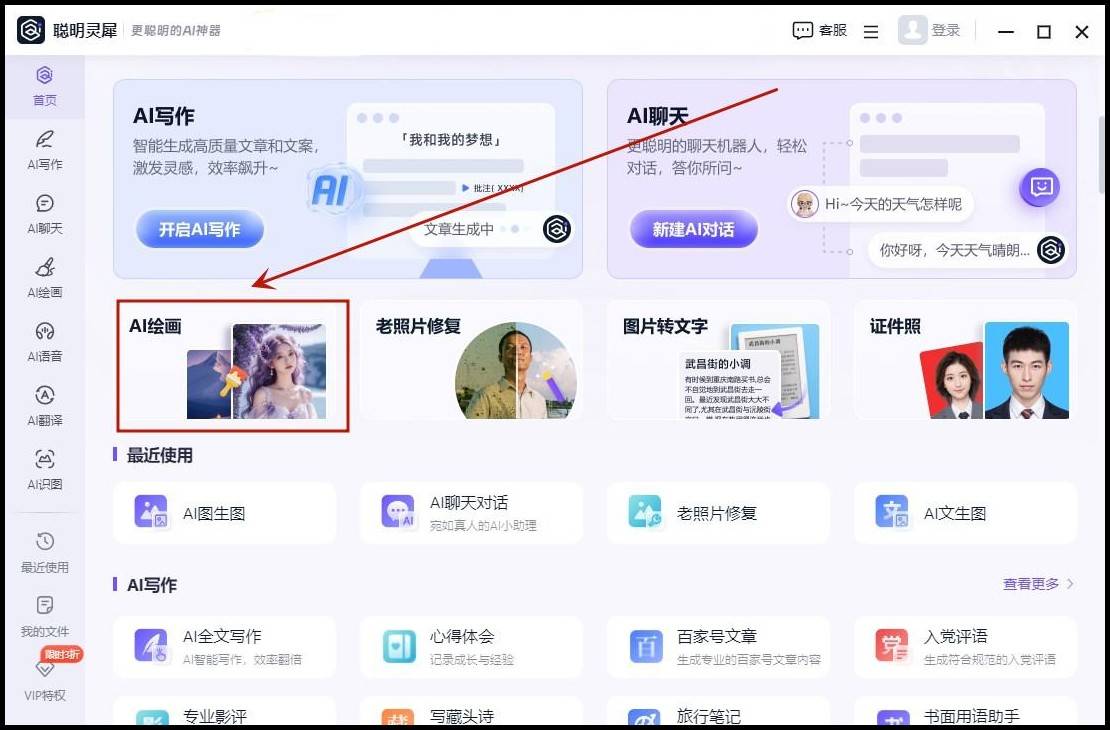Open AI绘画 in the left sidebar
The width and height of the screenshot is (1110, 730).
(x=44, y=278)
